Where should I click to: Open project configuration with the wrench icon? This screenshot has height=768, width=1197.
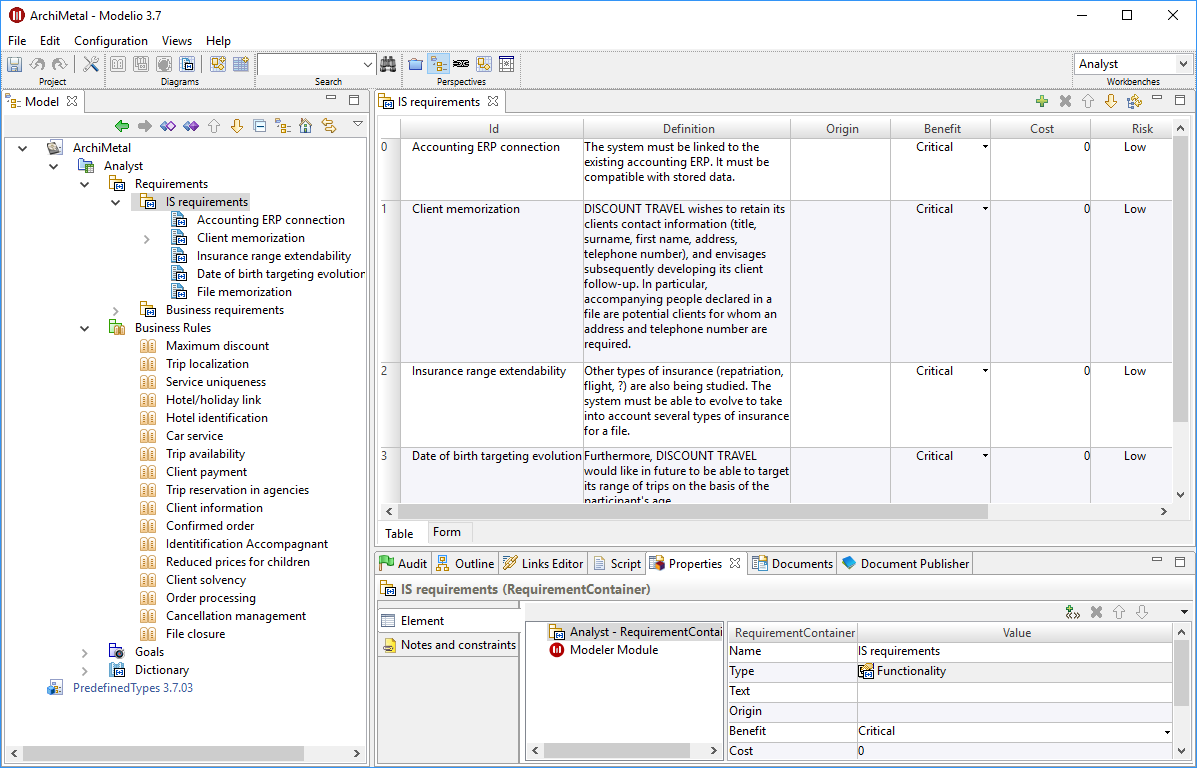click(91, 64)
